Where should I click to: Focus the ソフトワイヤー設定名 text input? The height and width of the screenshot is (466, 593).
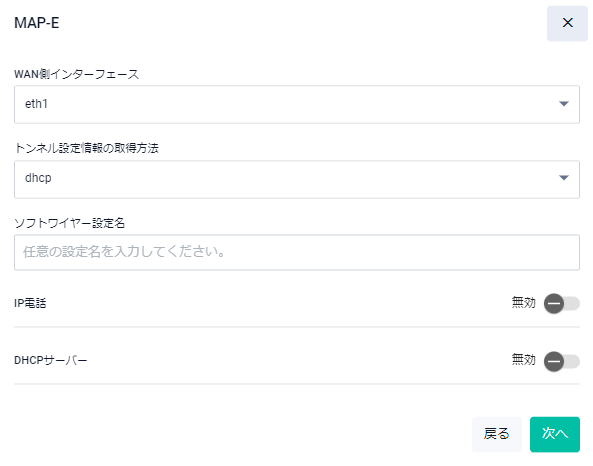297,252
